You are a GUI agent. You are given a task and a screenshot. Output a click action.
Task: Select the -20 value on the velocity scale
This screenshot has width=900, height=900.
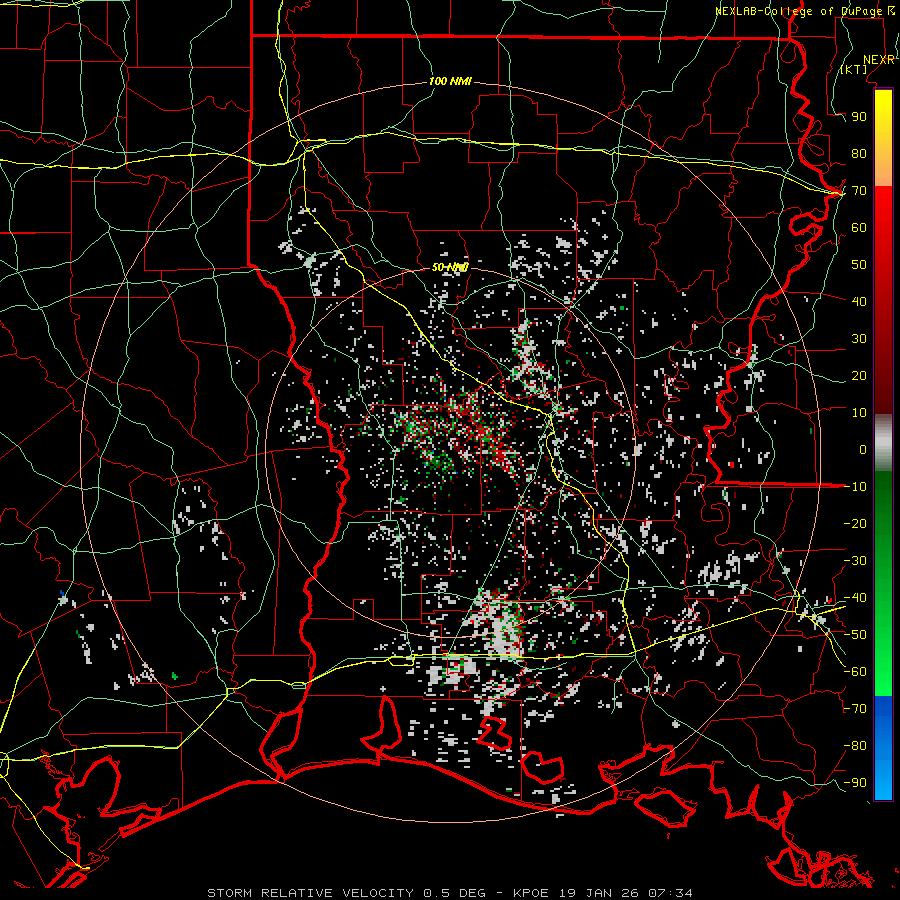[855, 523]
